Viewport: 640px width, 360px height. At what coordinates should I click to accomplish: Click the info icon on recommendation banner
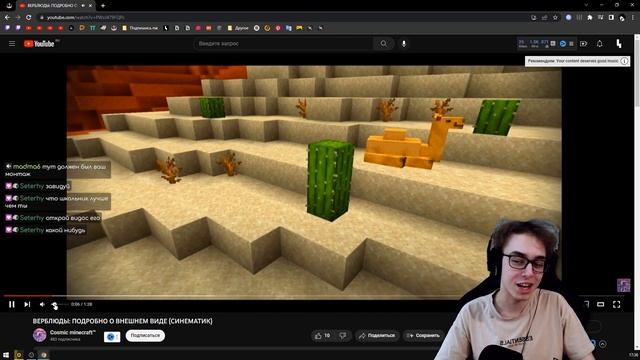coord(624,61)
